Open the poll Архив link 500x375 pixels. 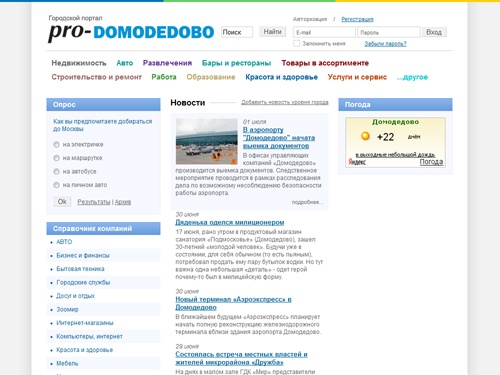click(x=123, y=202)
